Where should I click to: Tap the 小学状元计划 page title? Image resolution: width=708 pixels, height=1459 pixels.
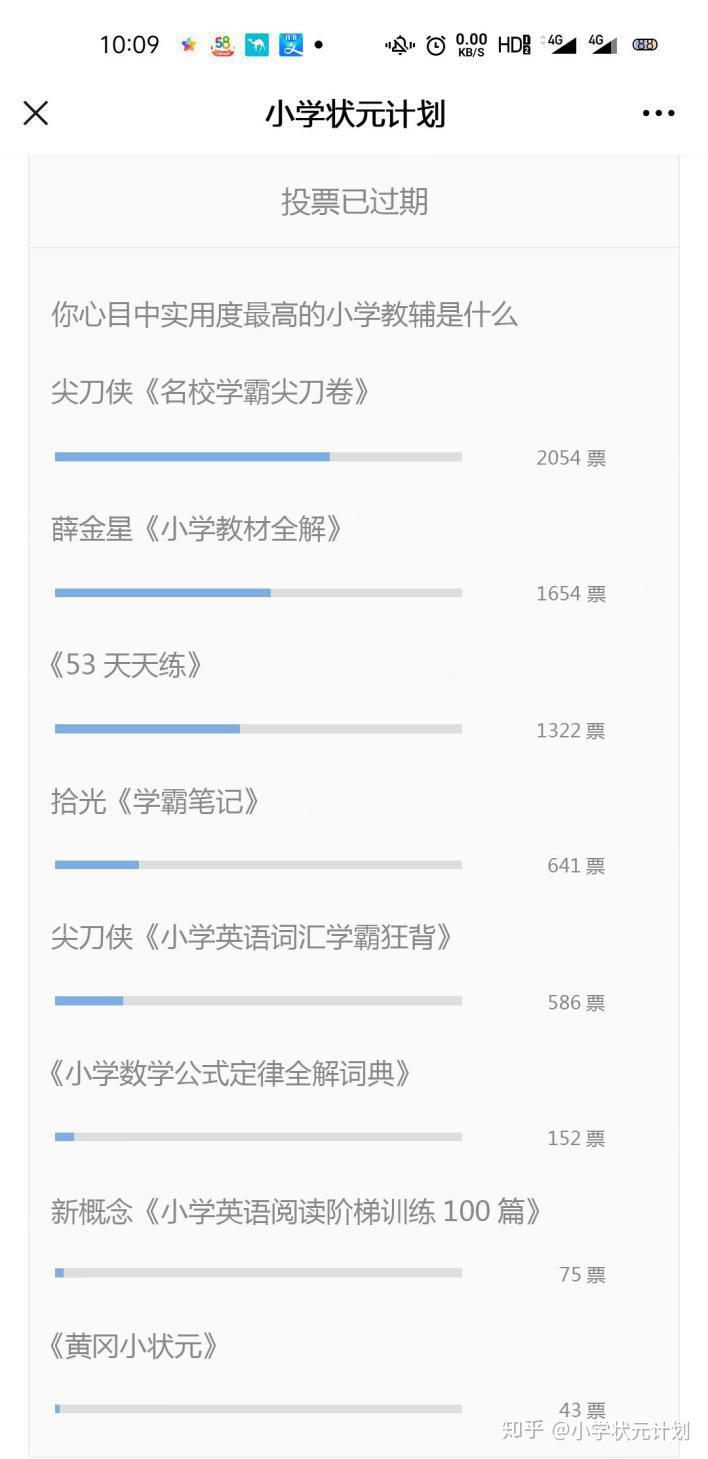click(354, 113)
